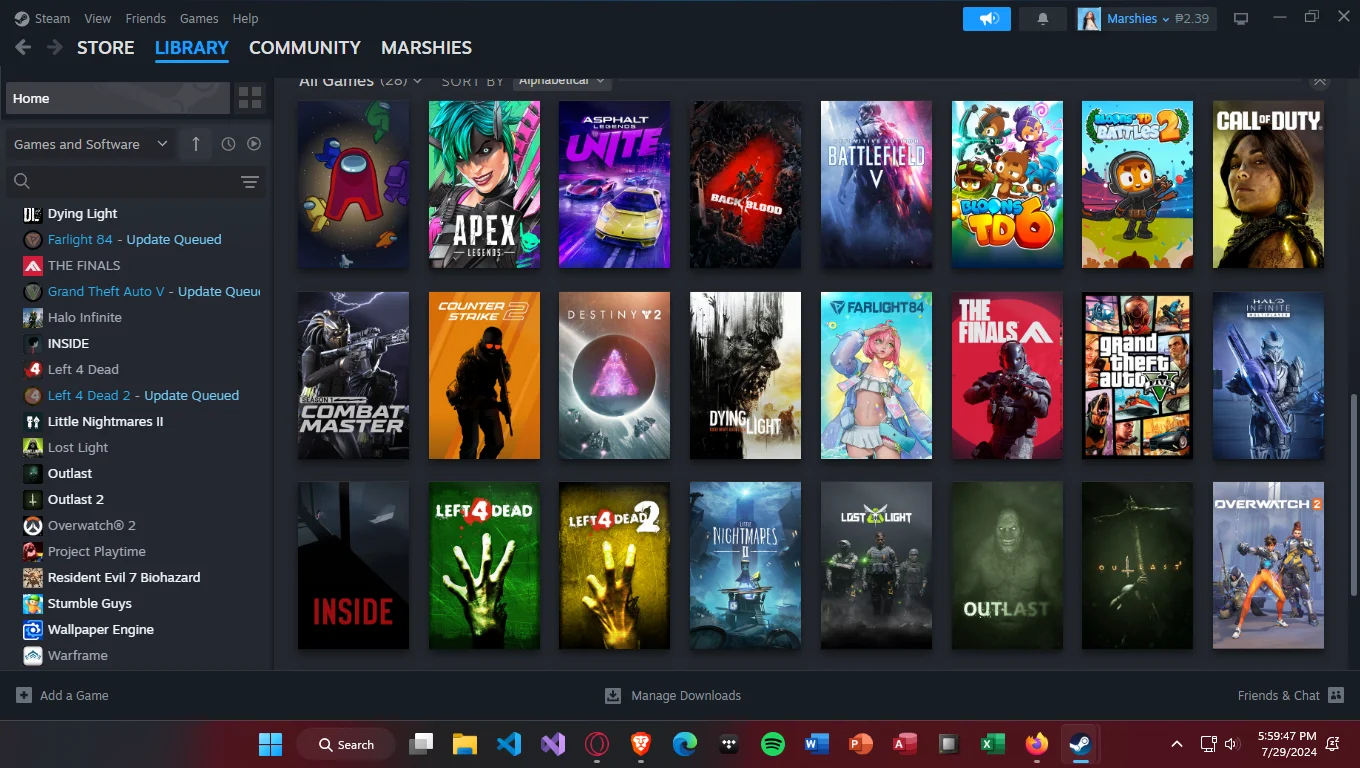Switch to the COMMUNITY tab

click(x=304, y=47)
